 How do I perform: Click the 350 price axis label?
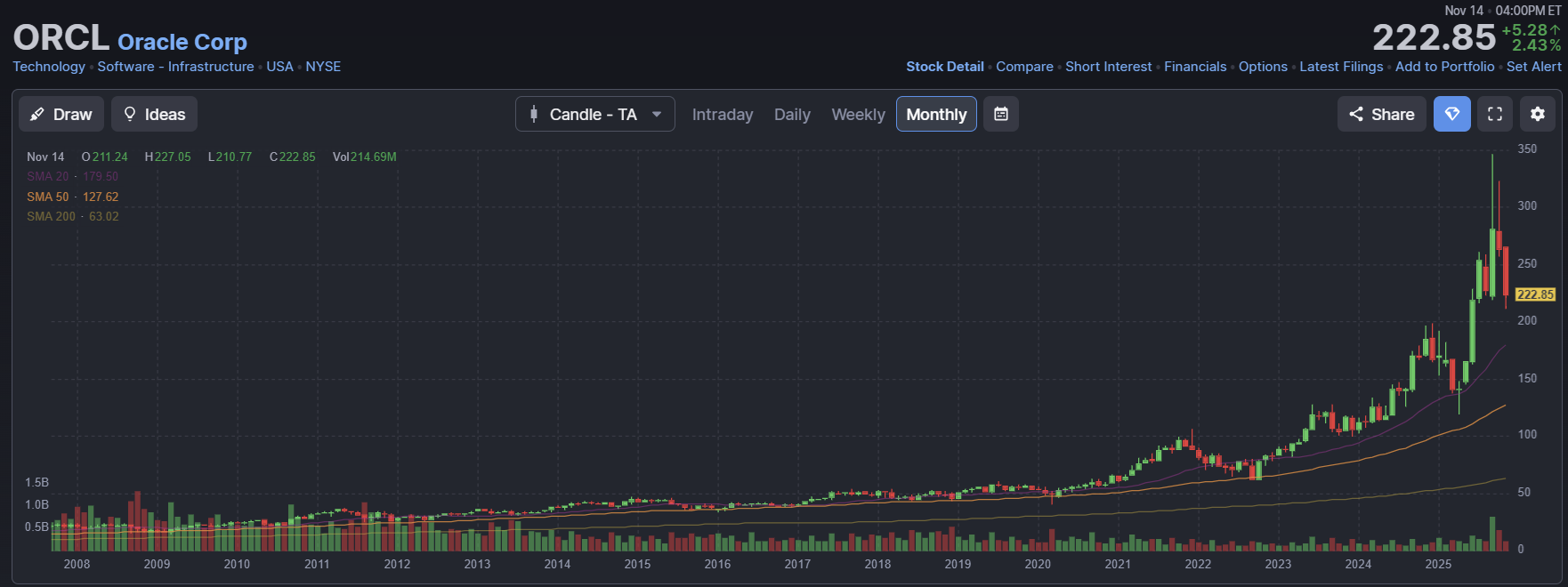1527,149
